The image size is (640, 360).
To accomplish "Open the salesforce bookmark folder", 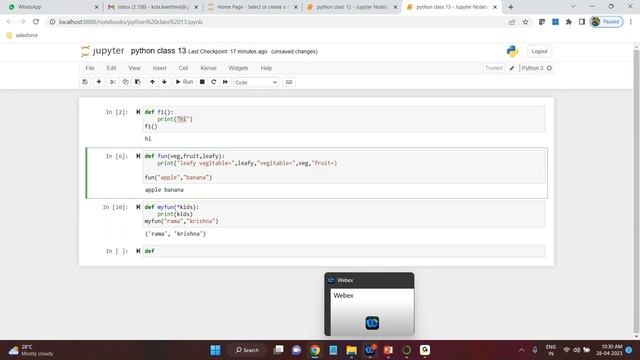I will coord(22,36).
